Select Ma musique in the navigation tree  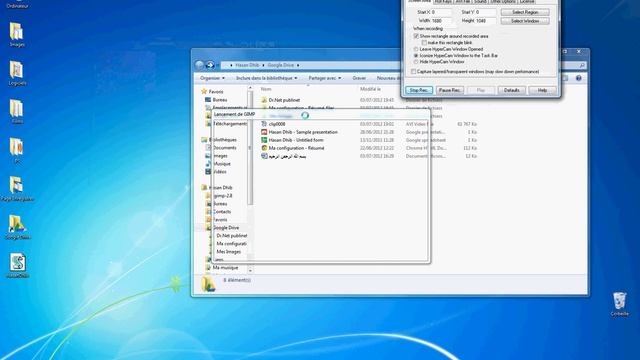[x=225, y=268]
